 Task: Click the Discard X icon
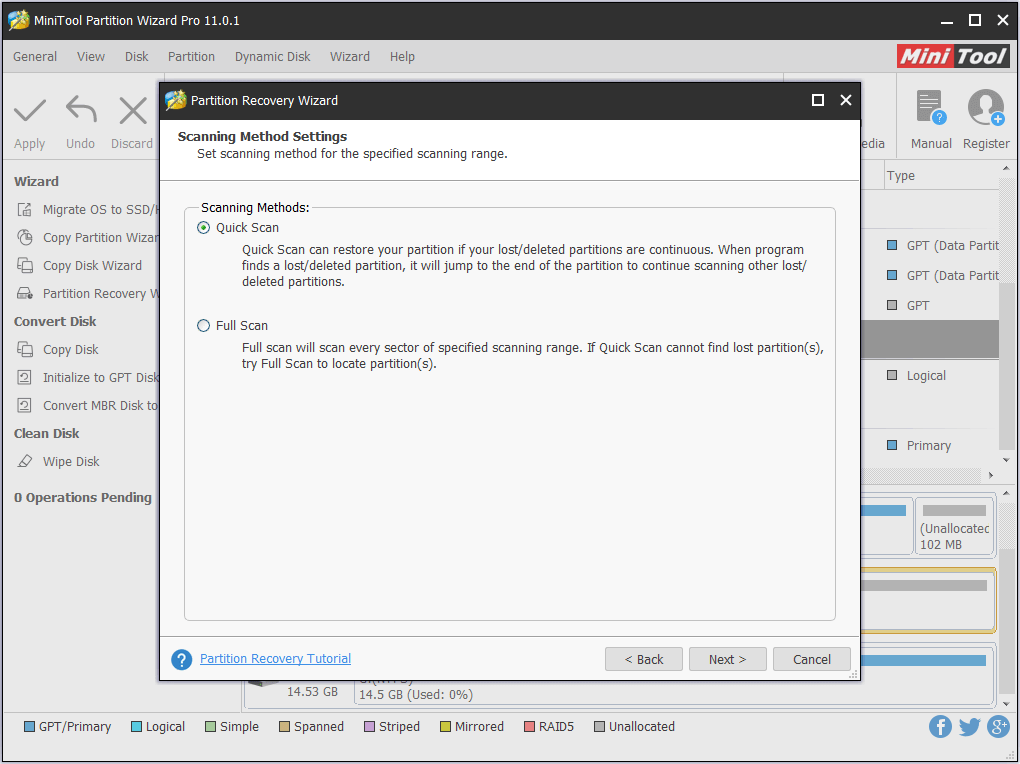[x=133, y=111]
